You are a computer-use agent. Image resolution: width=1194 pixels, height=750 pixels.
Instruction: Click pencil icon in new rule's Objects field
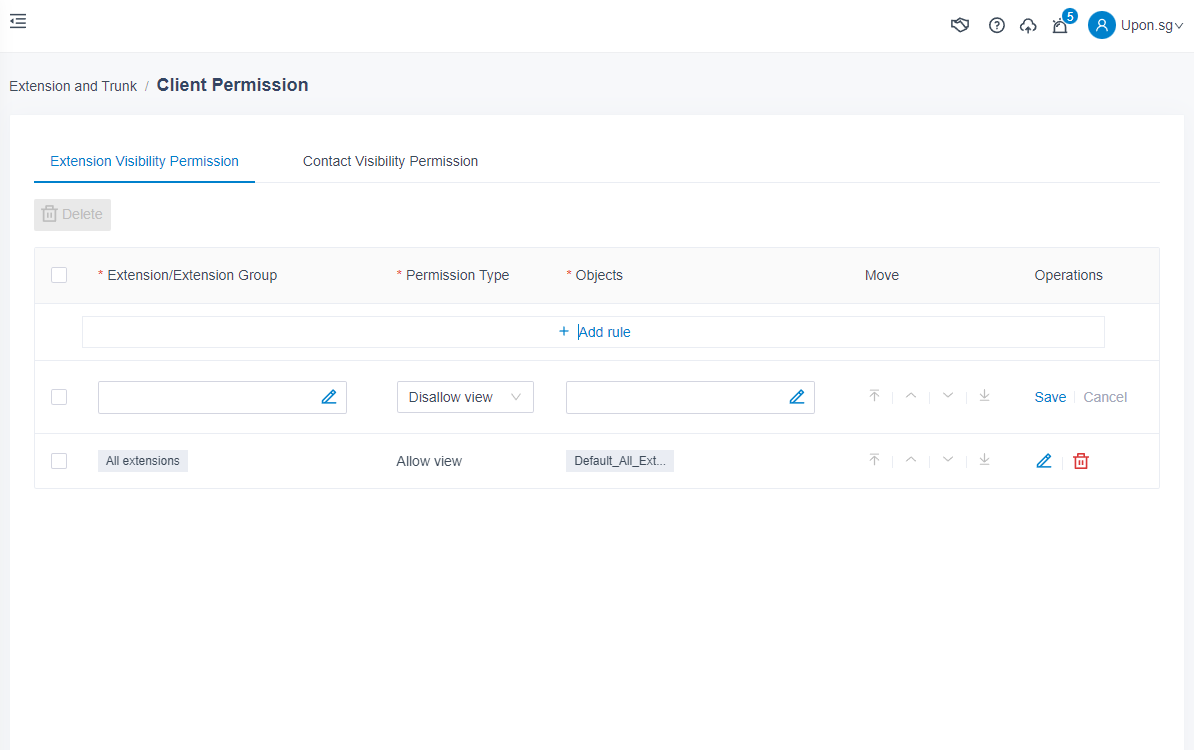click(797, 397)
